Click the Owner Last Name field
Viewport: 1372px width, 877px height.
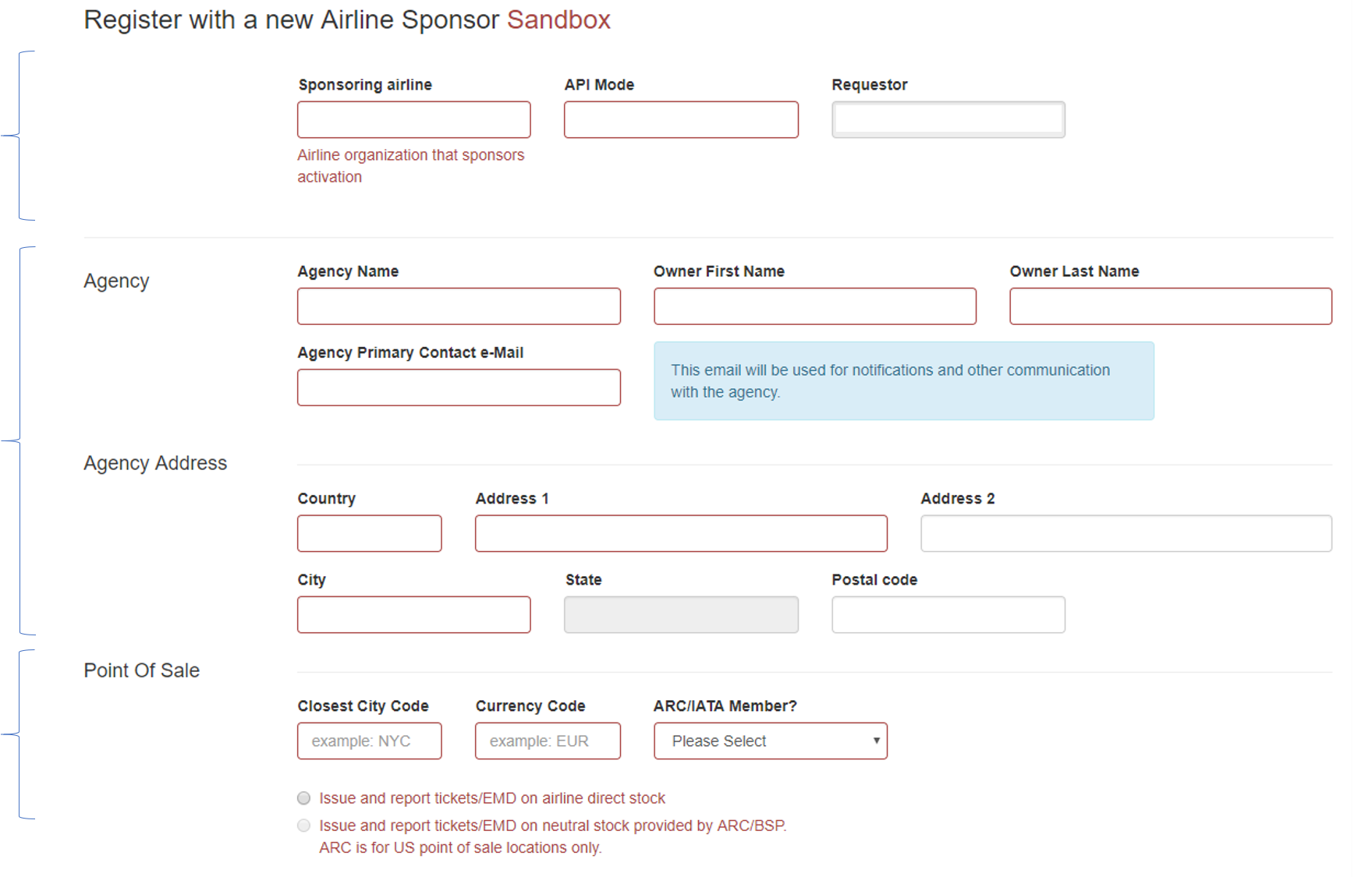tap(1171, 306)
